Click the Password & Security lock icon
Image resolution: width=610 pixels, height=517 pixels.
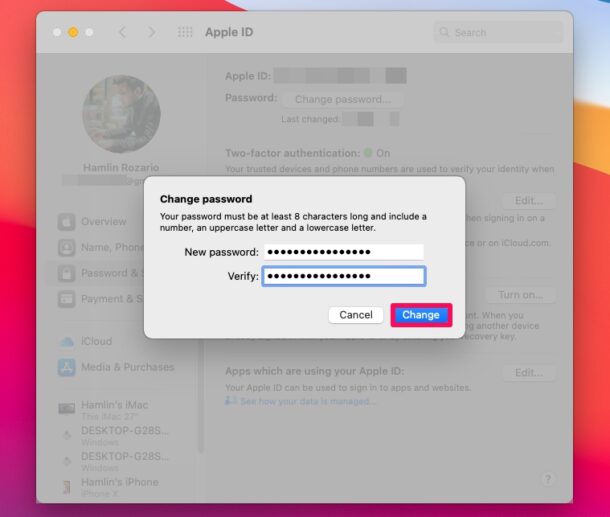point(67,273)
